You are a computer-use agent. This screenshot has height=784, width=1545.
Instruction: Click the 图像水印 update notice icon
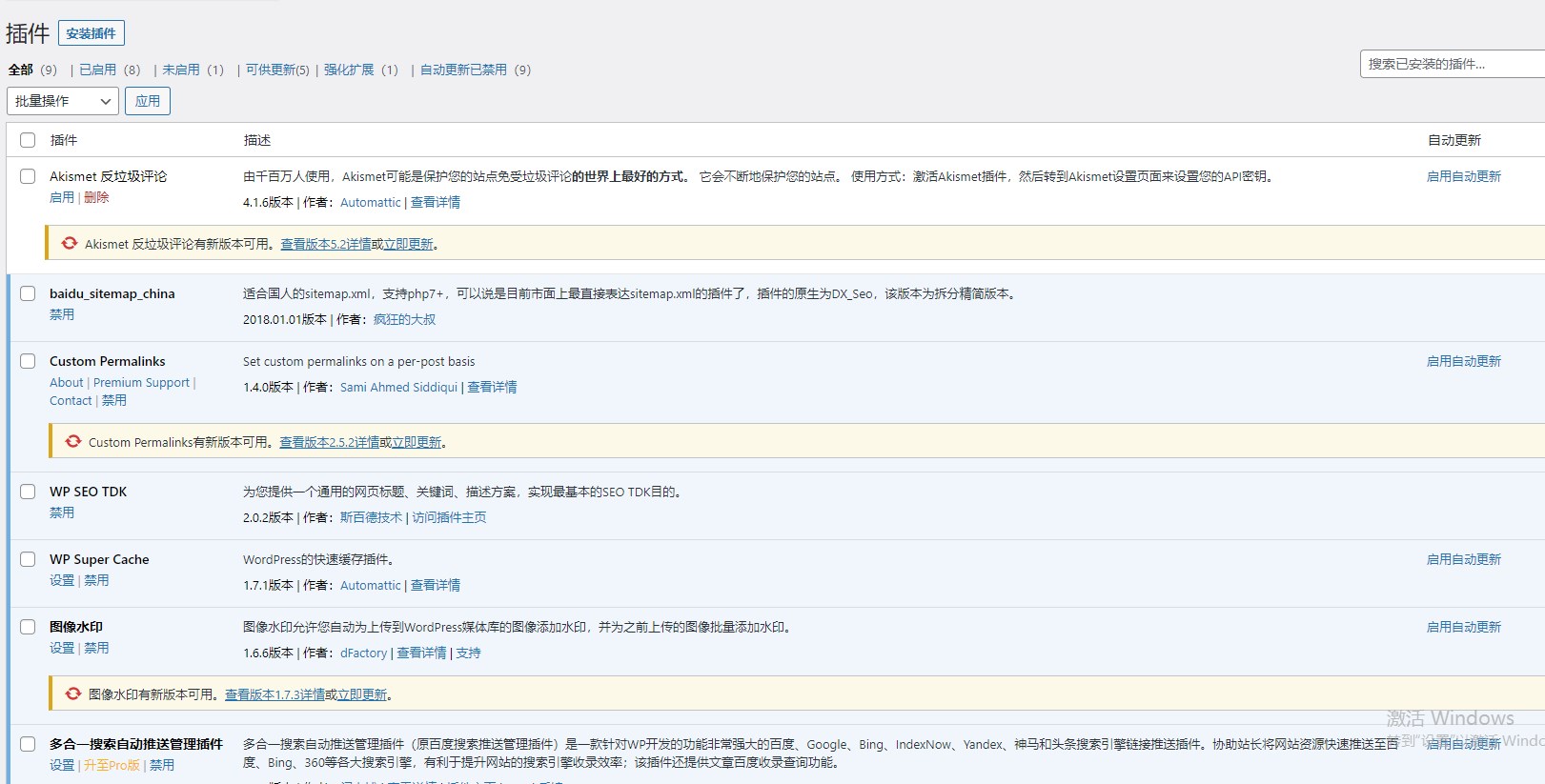click(x=73, y=694)
